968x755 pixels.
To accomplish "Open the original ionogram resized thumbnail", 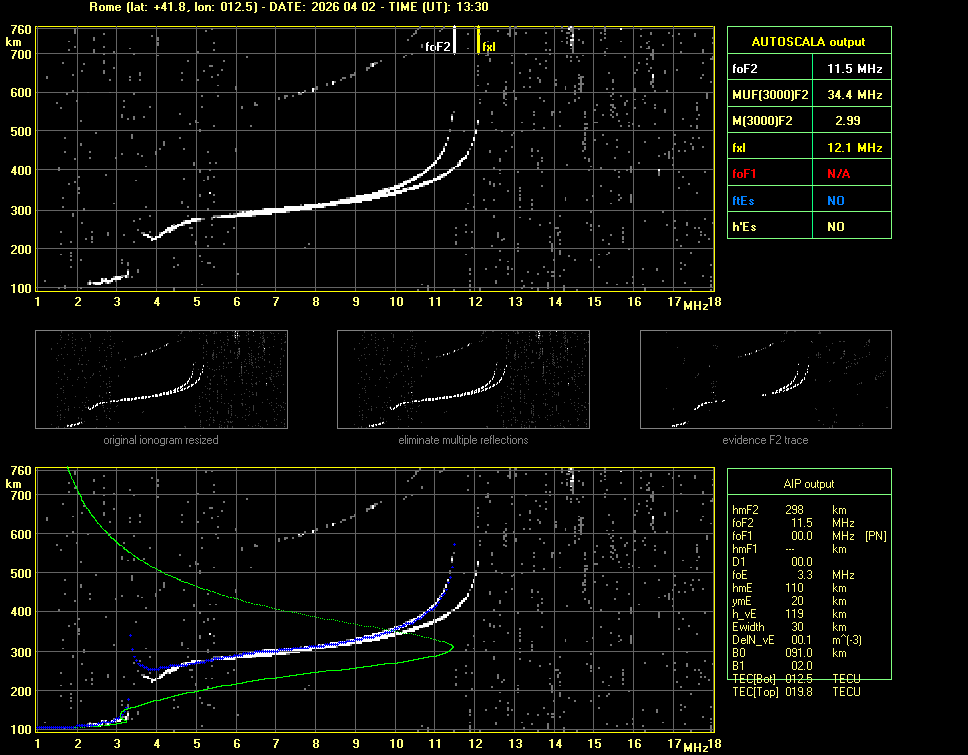I will (161, 379).
